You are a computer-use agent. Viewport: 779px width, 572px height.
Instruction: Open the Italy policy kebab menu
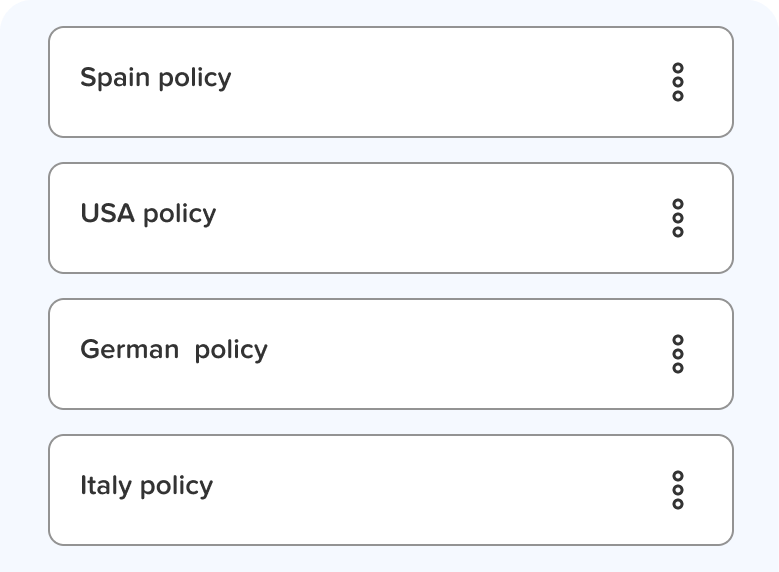[678, 490]
